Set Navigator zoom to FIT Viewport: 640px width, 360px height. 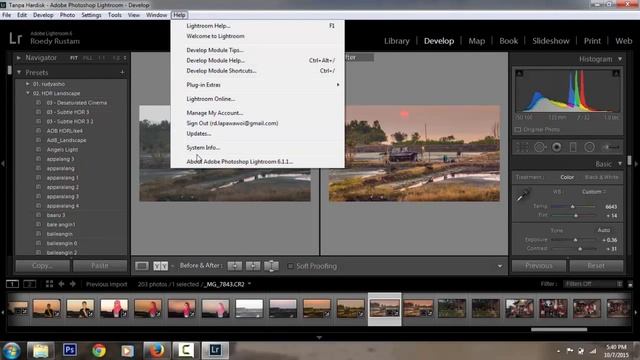click(x=73, y=58)
